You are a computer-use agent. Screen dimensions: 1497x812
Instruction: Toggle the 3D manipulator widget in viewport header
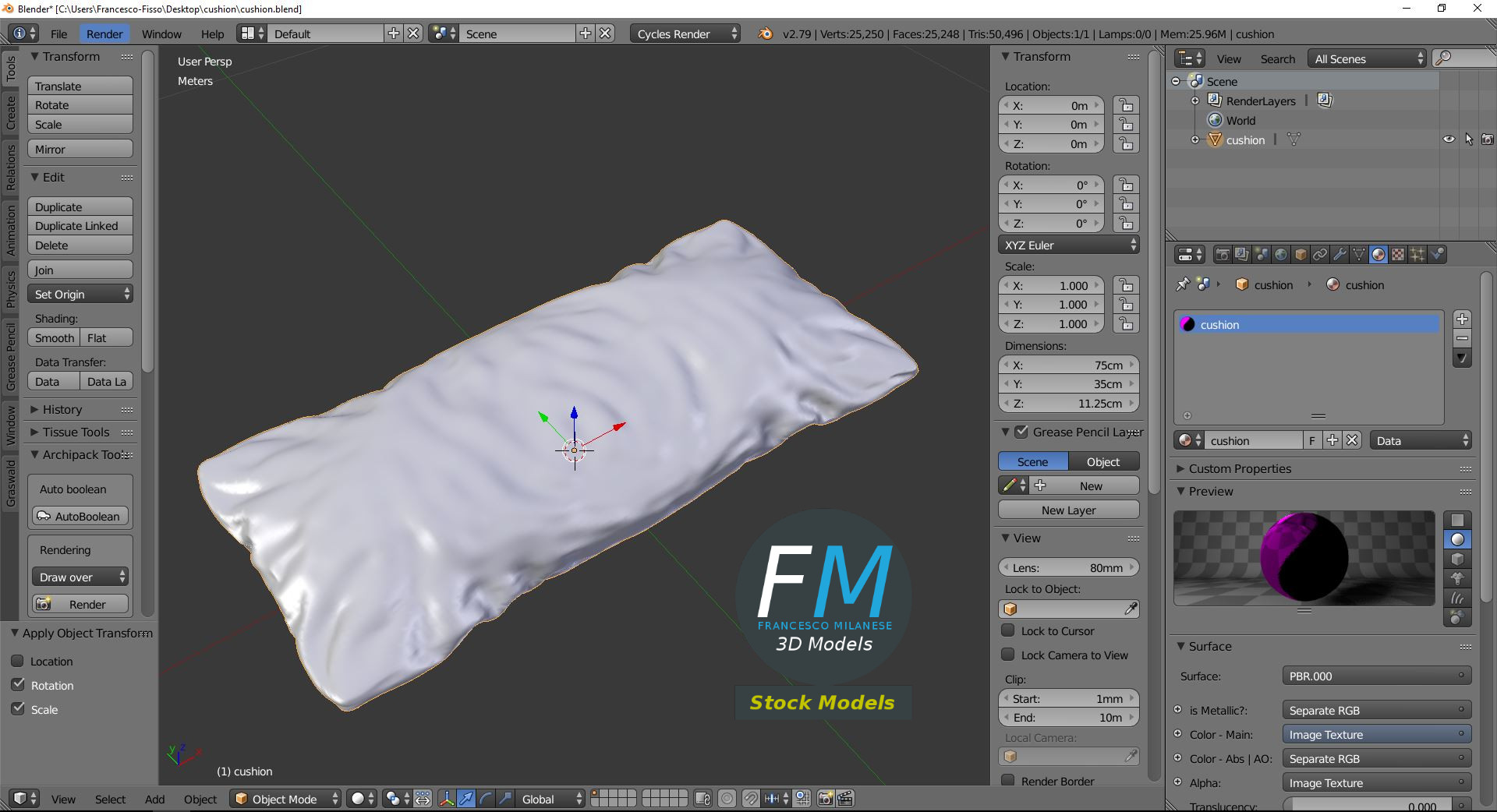(447, 799)
